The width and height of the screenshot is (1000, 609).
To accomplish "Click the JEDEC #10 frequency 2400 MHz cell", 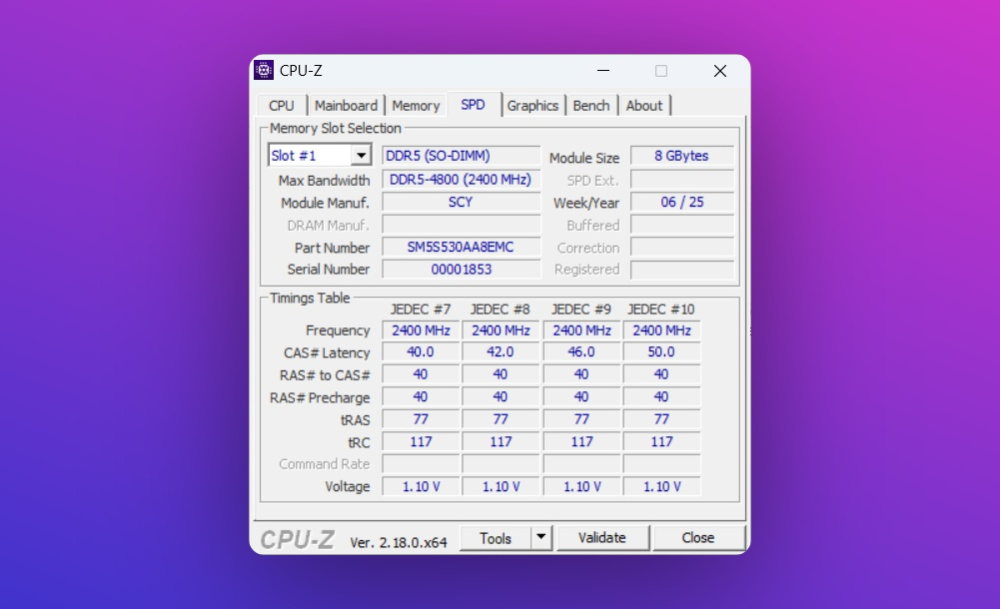I will 661,330.
